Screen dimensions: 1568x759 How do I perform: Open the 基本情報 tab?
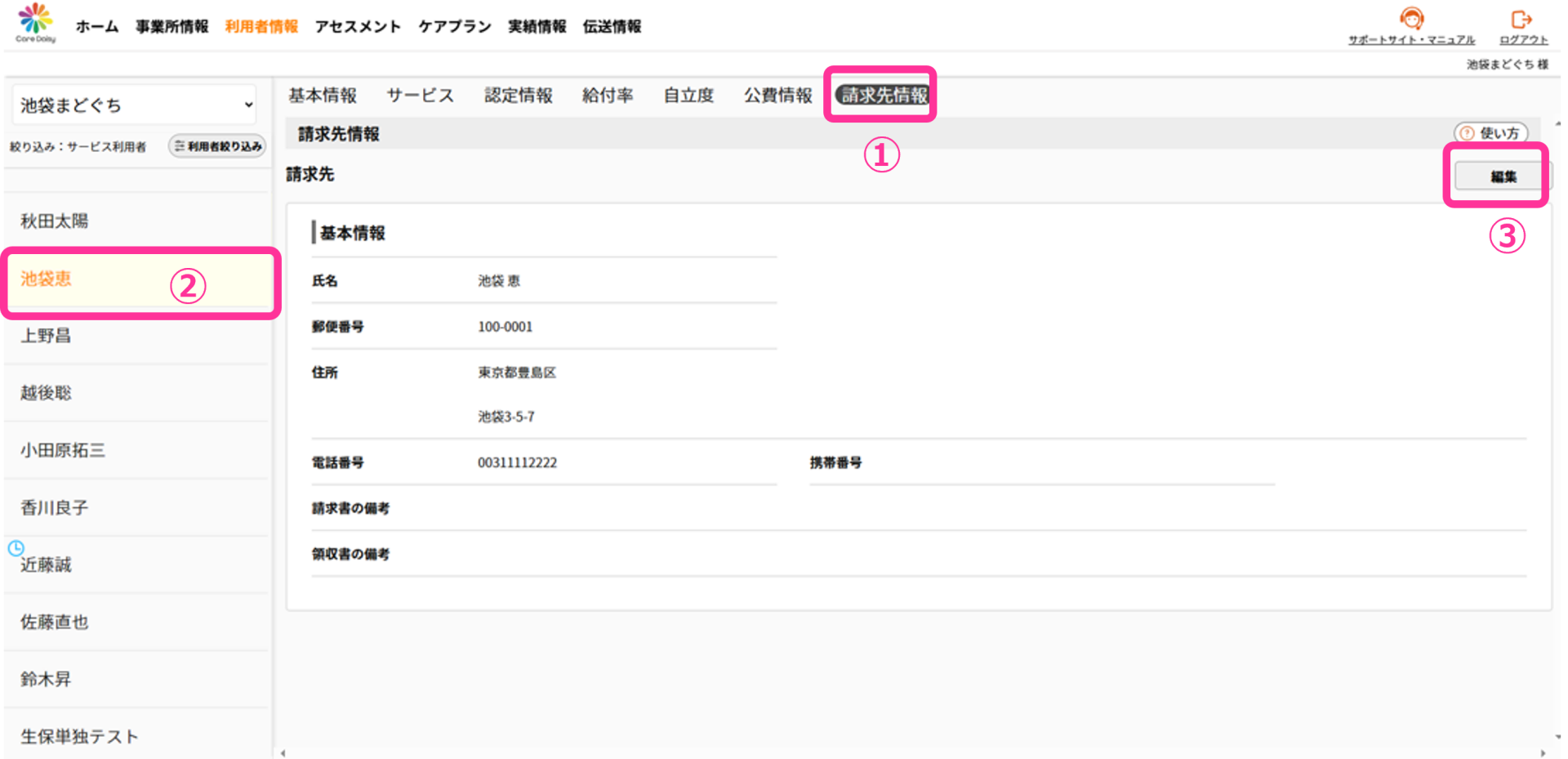pyautogui.click(x=323, y=96)
